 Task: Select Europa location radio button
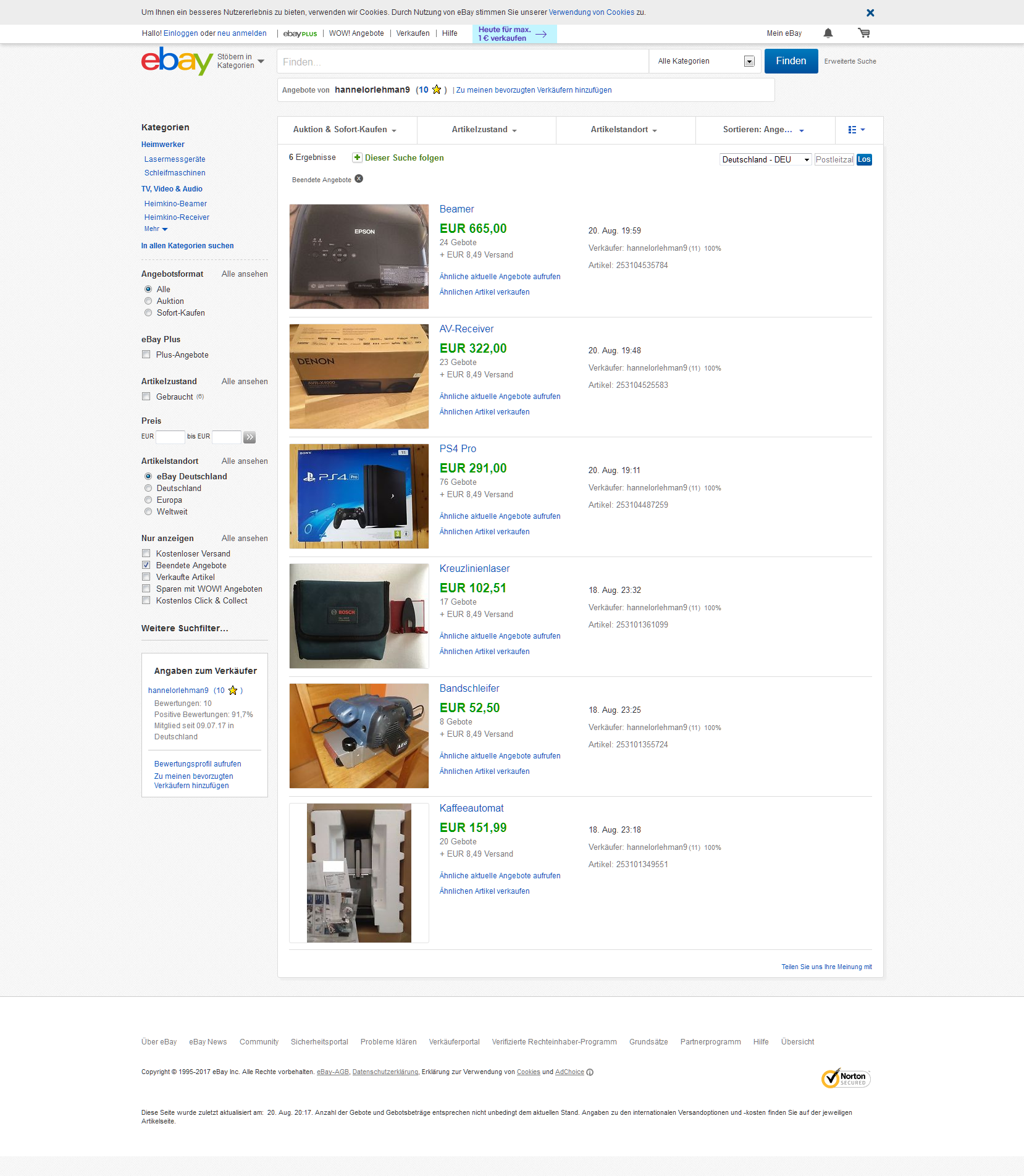148,500
